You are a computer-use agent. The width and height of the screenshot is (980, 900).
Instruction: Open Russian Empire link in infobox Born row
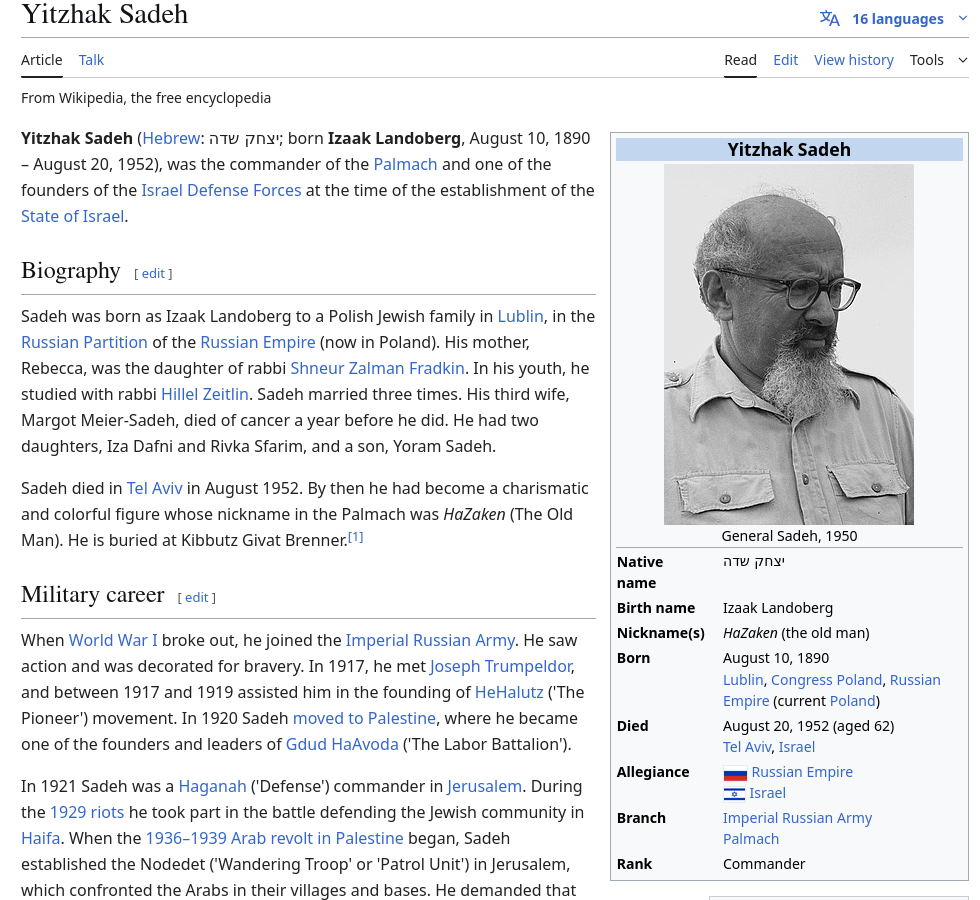[915, 680]
